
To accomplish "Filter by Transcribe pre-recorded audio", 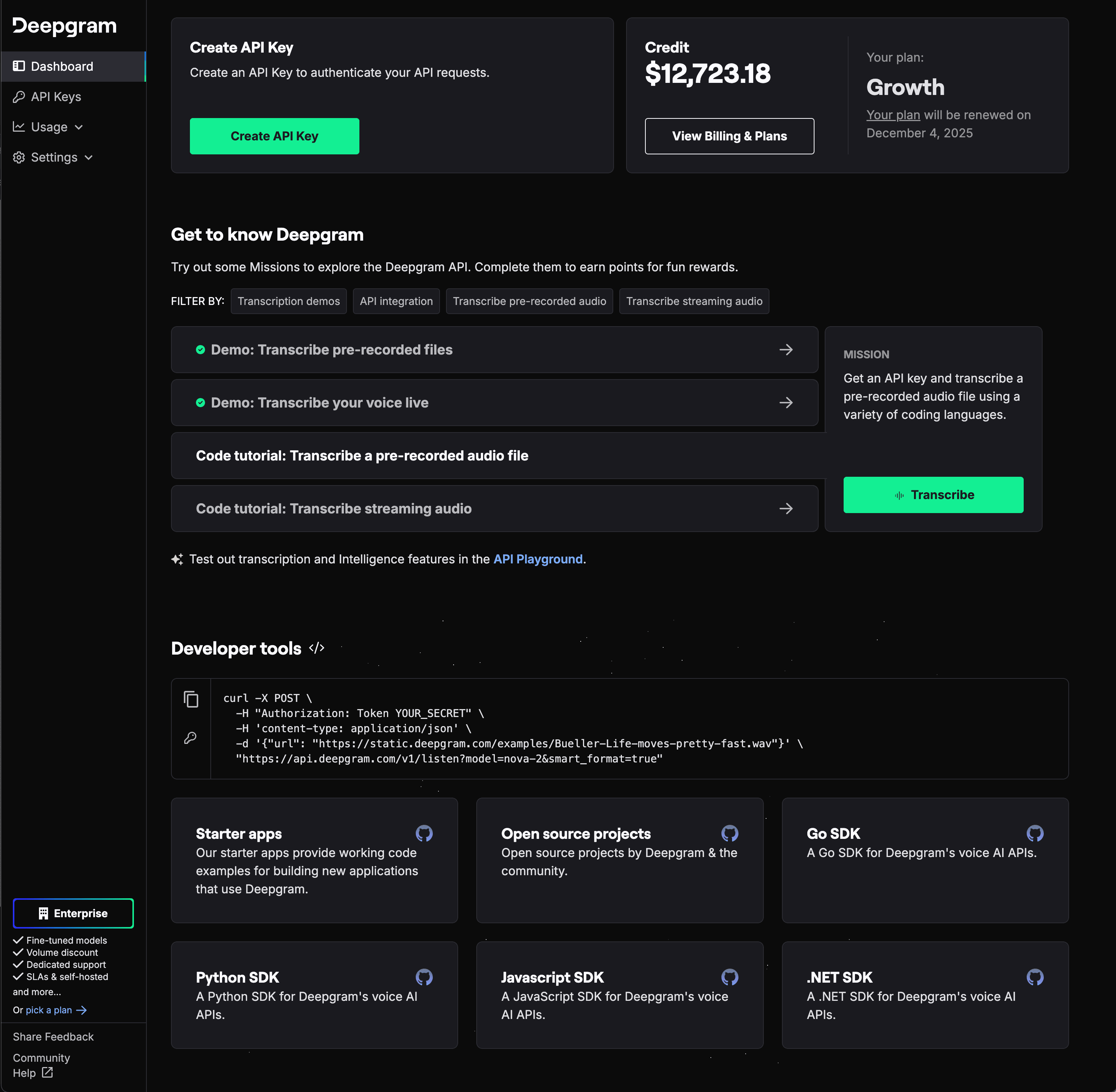I will (529, 301).
